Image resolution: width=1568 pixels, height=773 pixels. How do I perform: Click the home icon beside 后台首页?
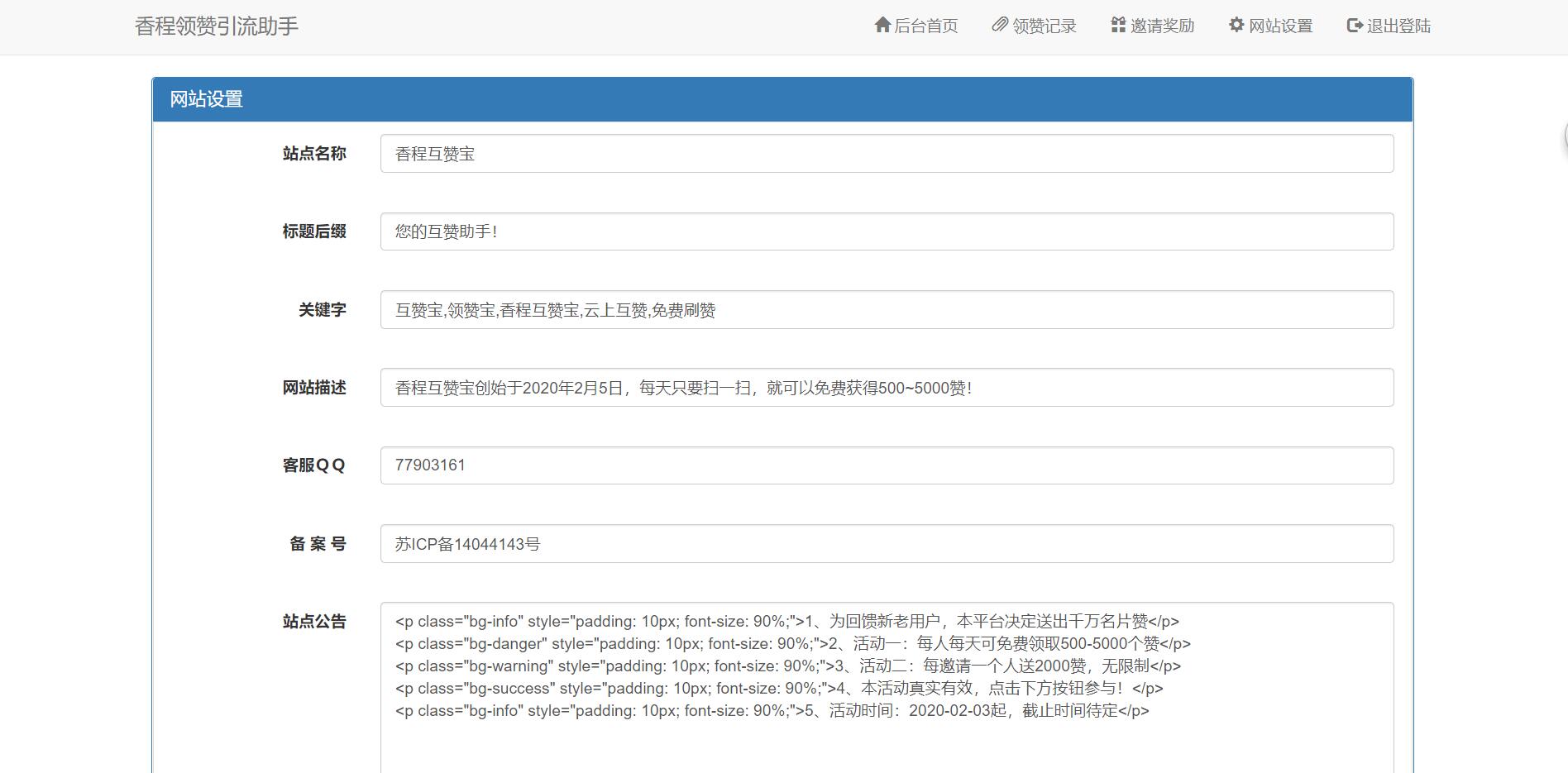[882, 25]
